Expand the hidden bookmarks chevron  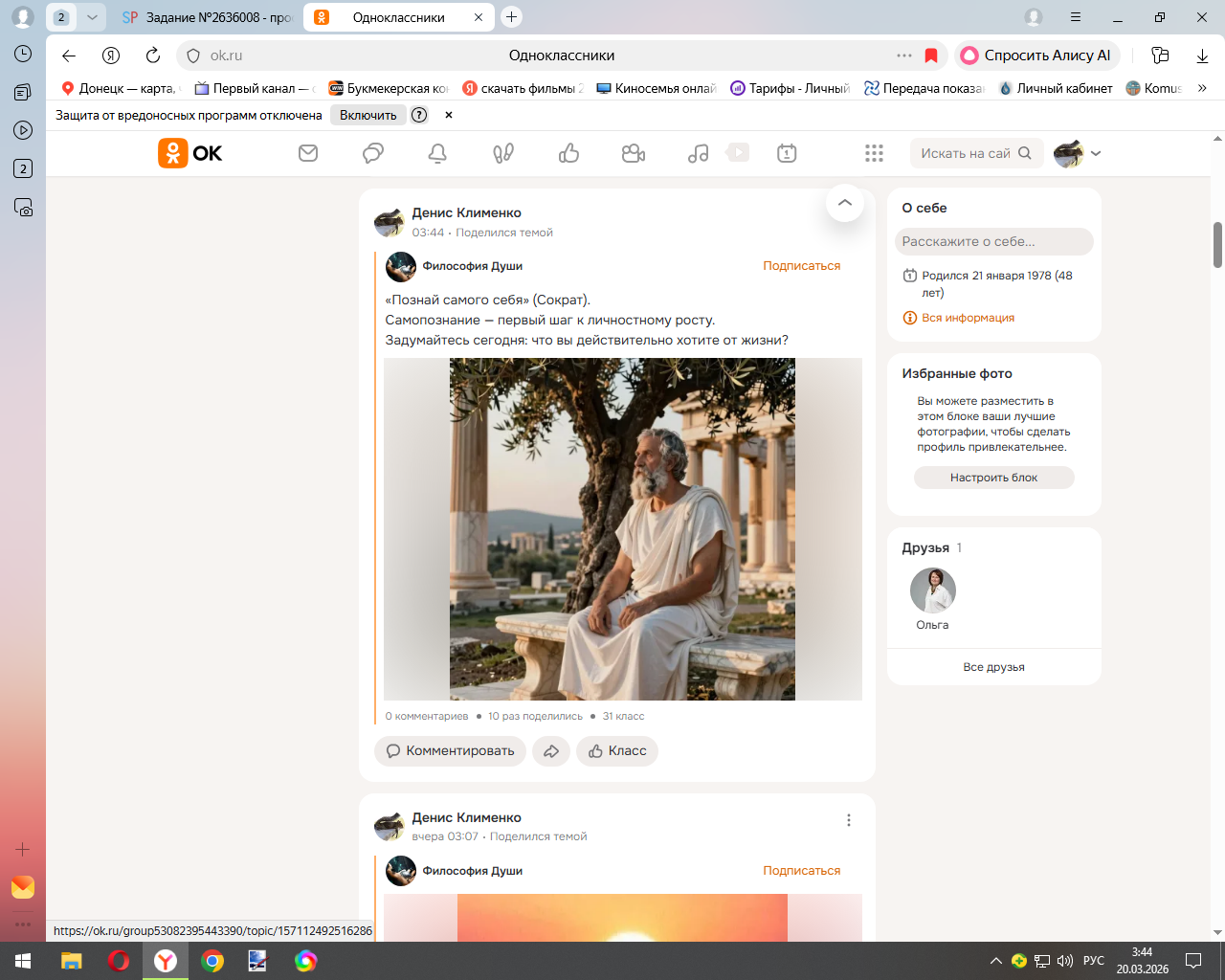(1202, 88)
